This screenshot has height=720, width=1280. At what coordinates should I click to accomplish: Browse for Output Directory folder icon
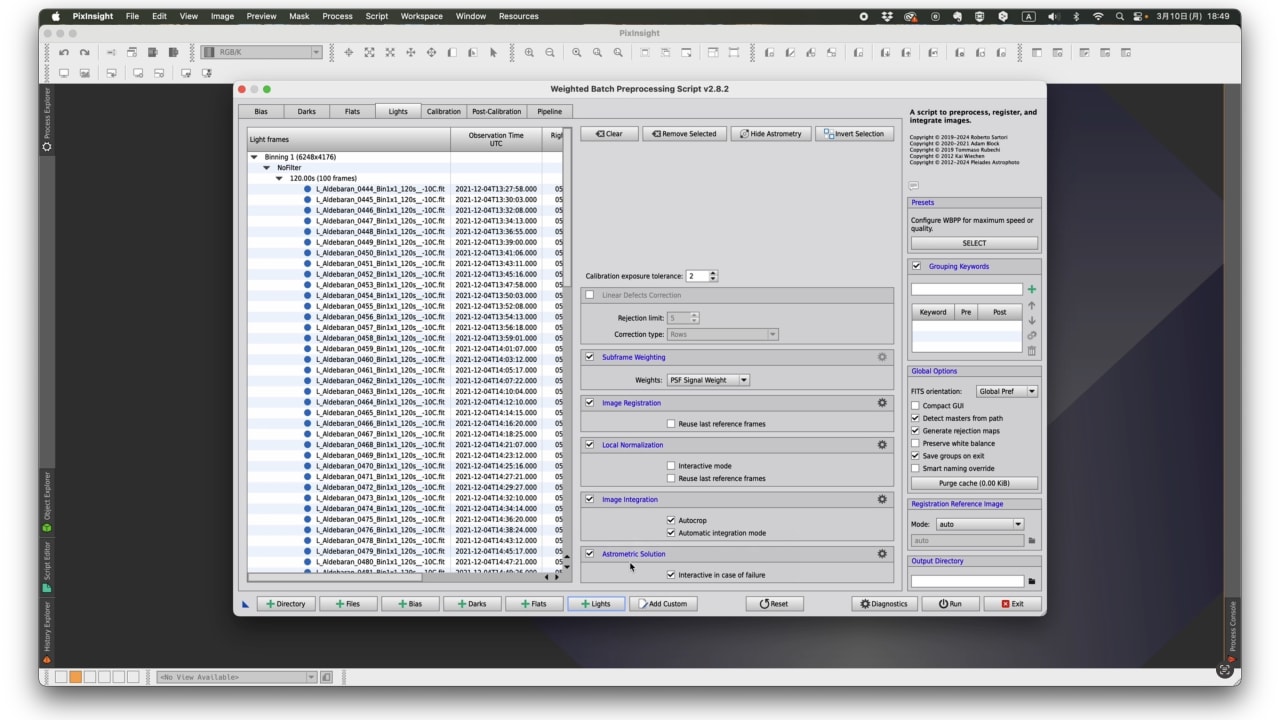[1032, 581]
